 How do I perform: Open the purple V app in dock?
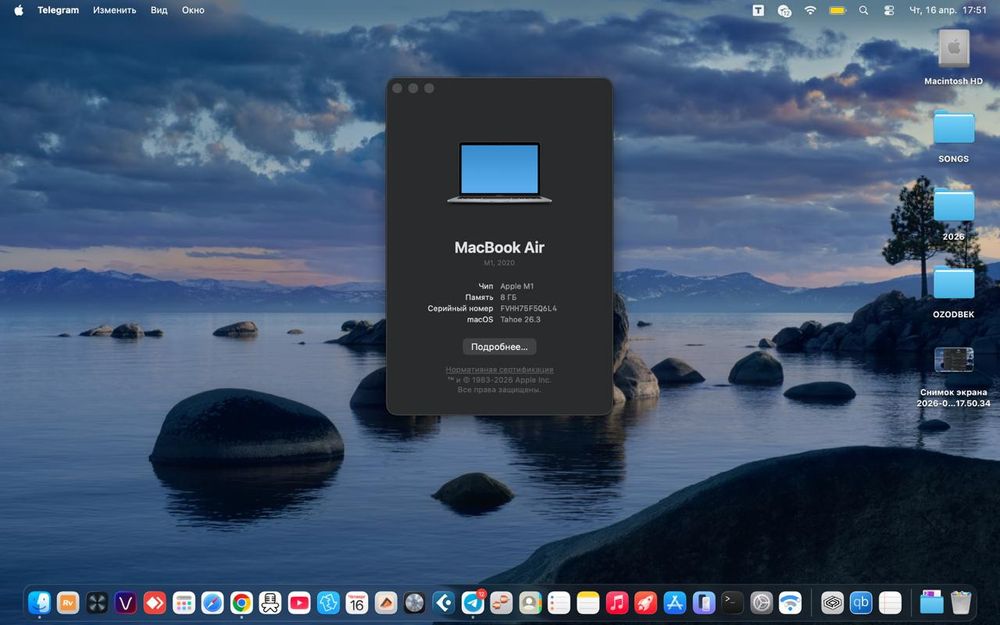tap(126, 603)
